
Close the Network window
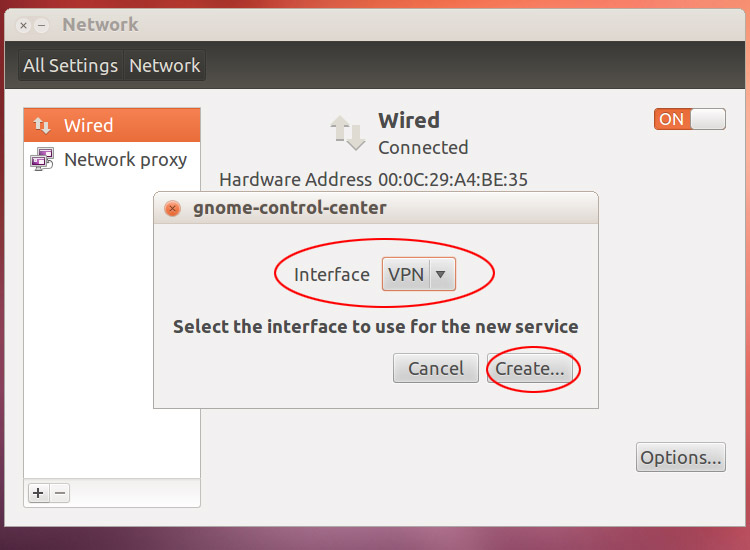pos(23,25)
